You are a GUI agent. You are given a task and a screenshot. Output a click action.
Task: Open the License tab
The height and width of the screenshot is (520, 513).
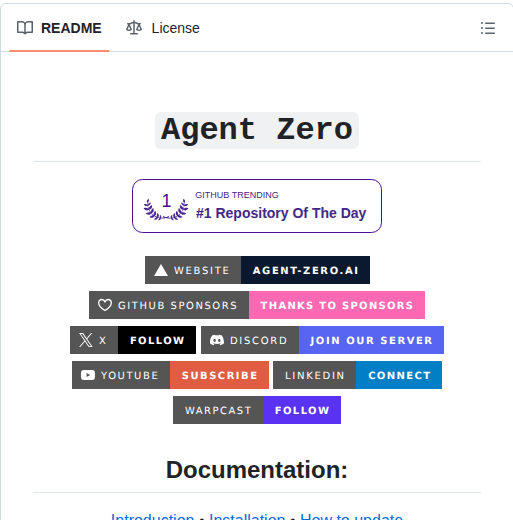pyautogui.click(x=163, y=28)
